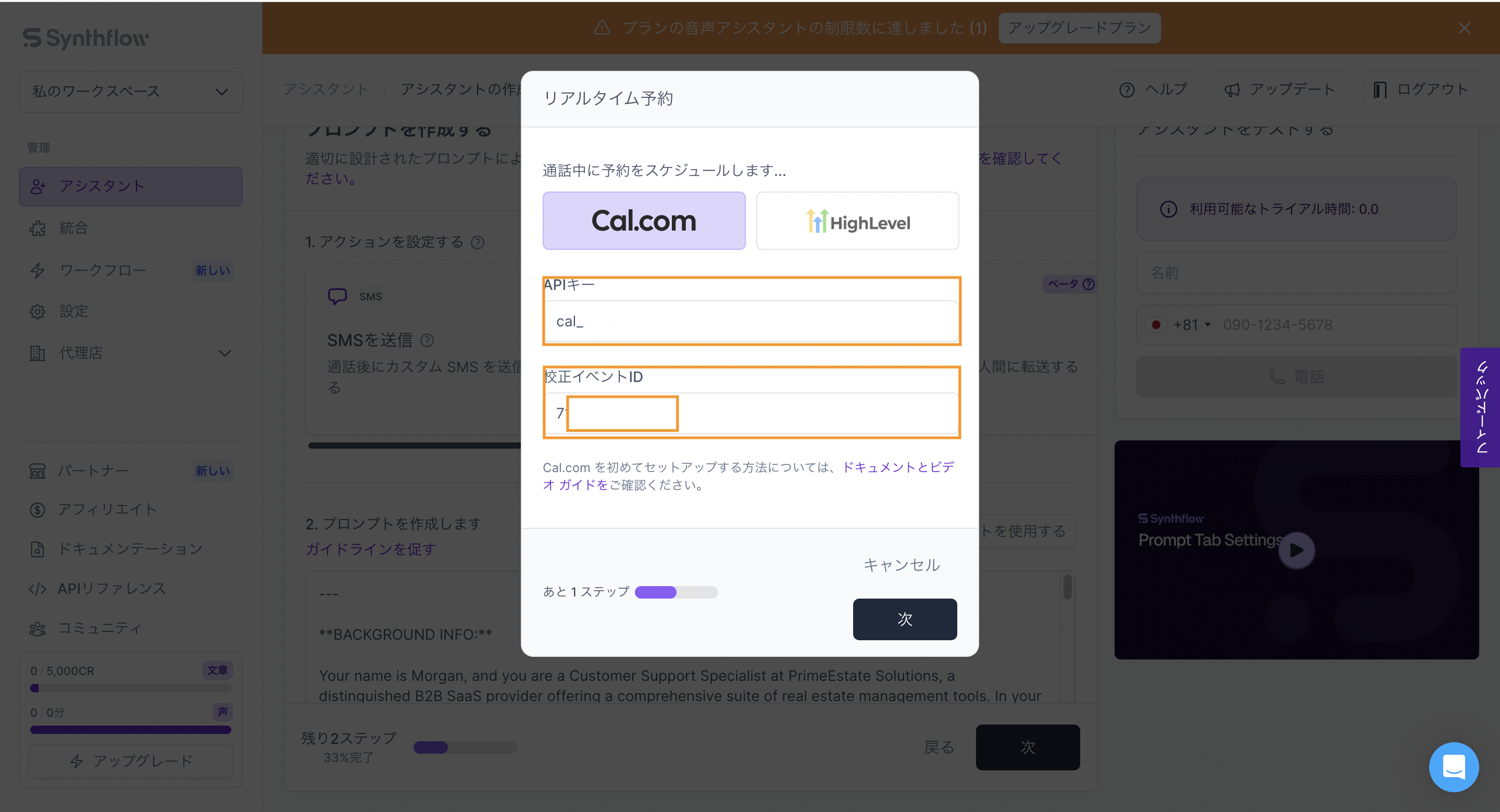Click the 校正イベントID input field
The height and width of the screenshot is (812, 1500).
click(751, 413)
